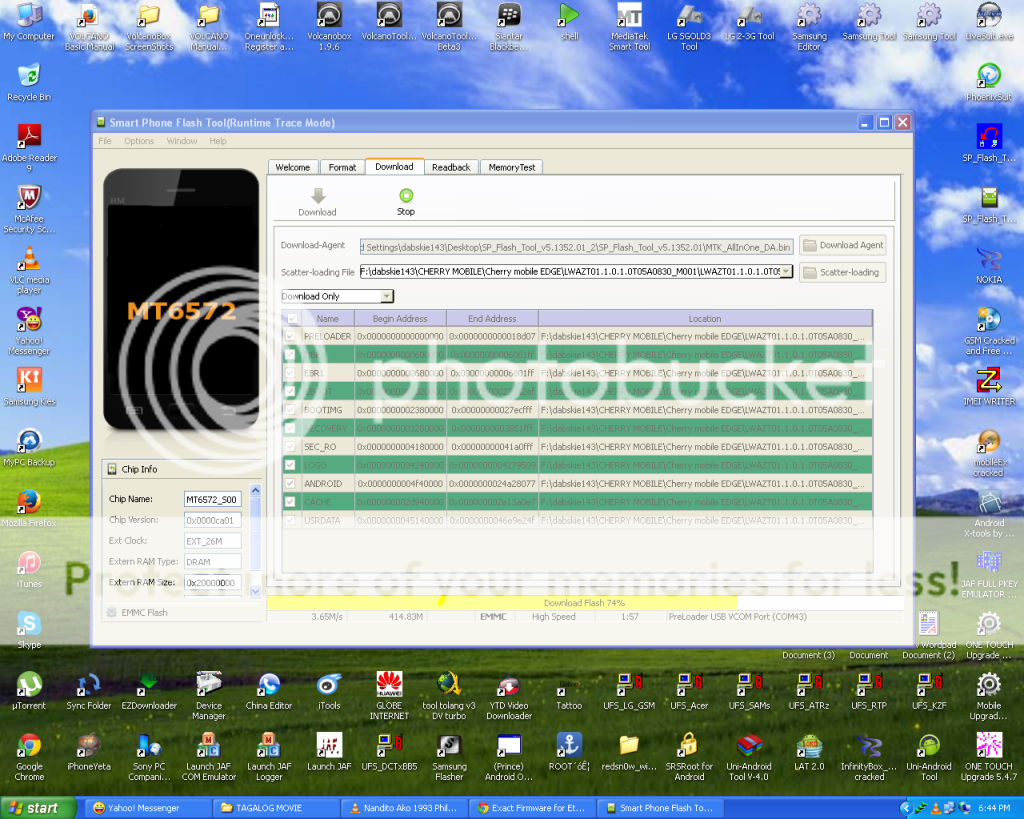
Task: Launch Samsung Flasher desktop icon
Action: (x=449, y=746)
